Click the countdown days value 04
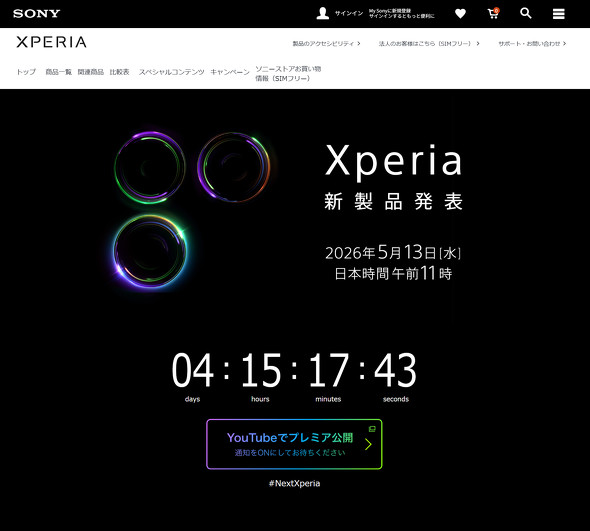Viewport: 590px width, 531px height. click(193, 370)
